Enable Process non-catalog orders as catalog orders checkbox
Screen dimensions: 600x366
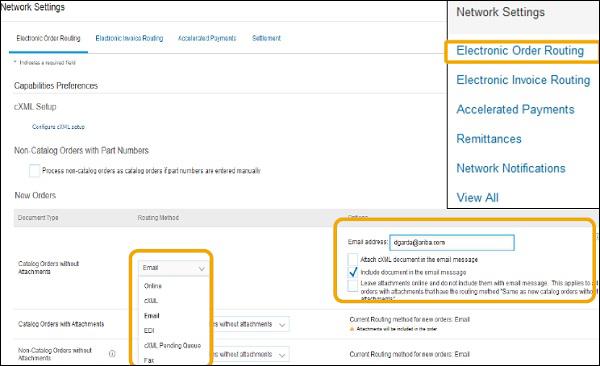coord(34,170)
